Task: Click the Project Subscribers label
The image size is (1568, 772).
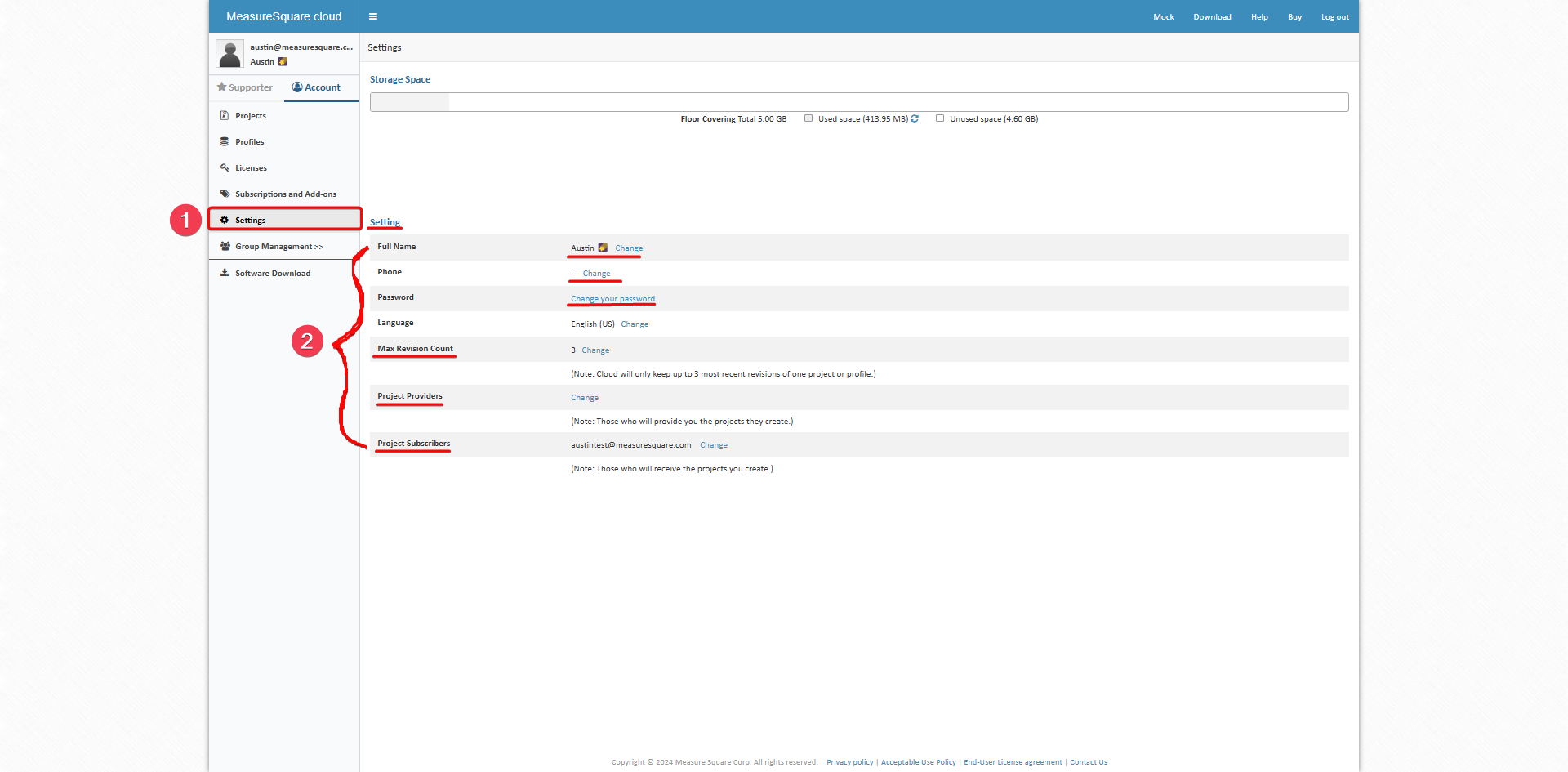Action: (x=413, y=444)
